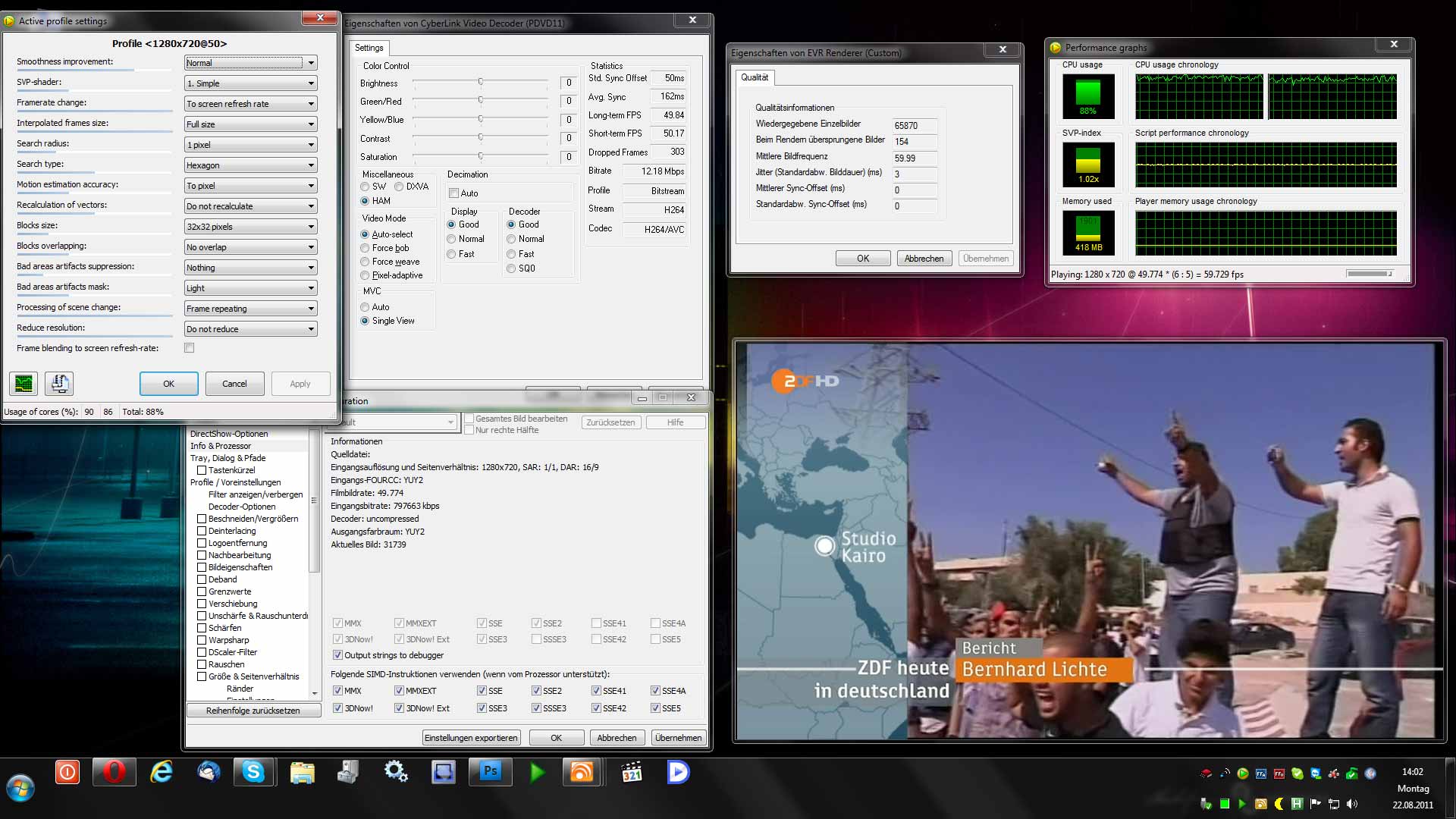The image size is (1456, 819).
Task: Click the Brightness slider handle
Action: coord(480,82)
